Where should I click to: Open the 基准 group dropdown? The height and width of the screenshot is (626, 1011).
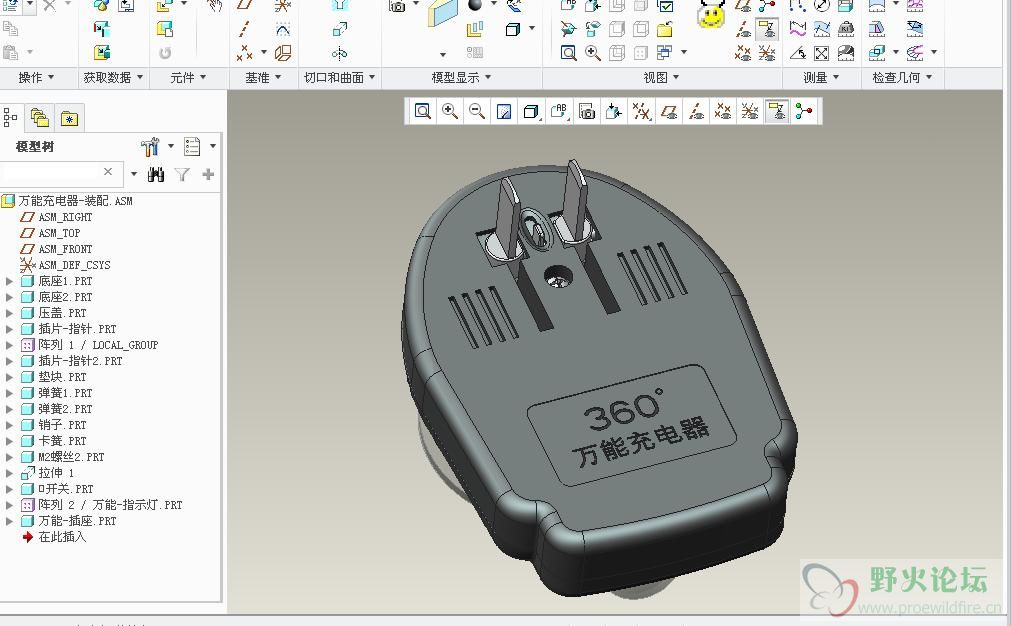[263, 77]
